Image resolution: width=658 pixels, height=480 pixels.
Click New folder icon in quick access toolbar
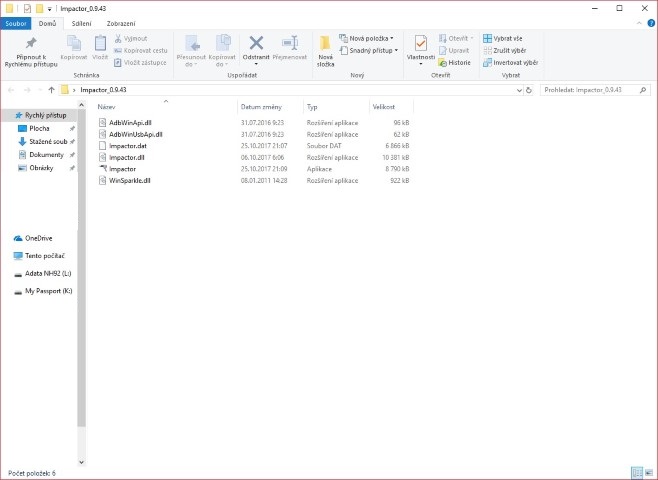[39, 8]
